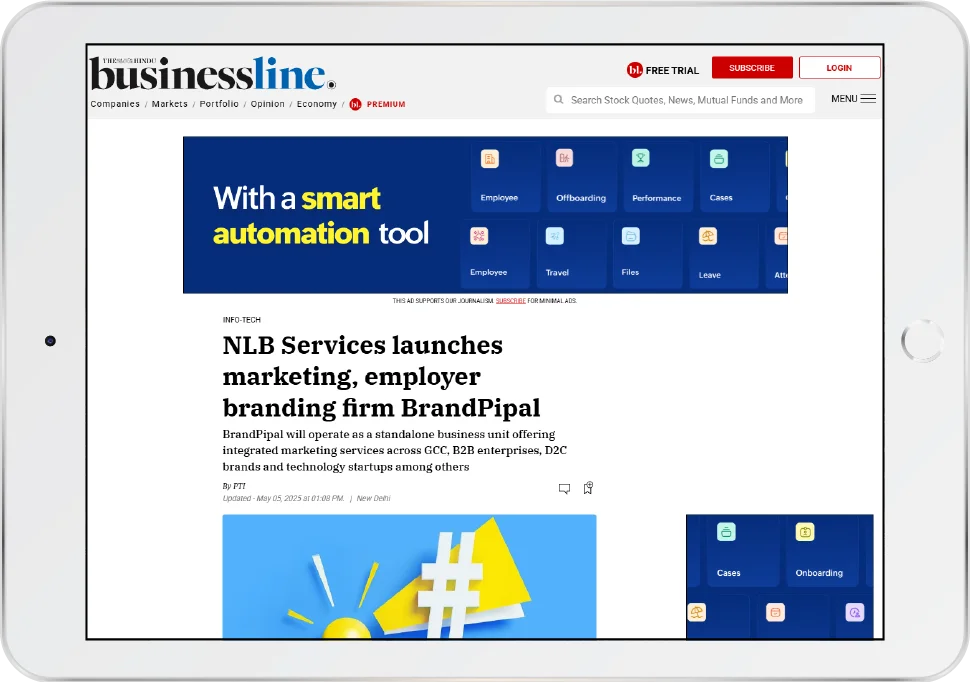Click the New Delhi location text
The image size is (970, 682).
click(x=373, y=498)
